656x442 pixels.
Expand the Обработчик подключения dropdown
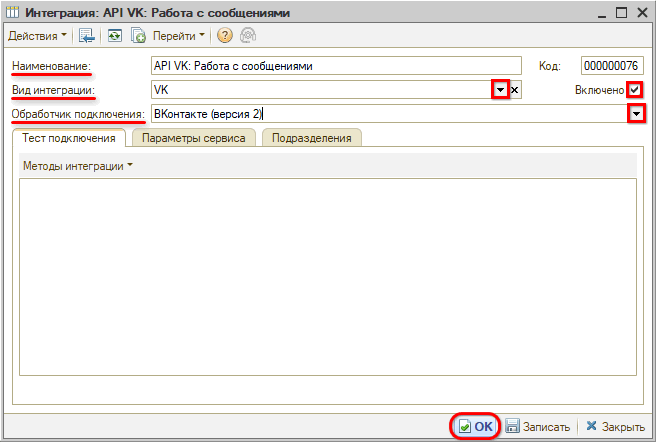click(636, 114)
